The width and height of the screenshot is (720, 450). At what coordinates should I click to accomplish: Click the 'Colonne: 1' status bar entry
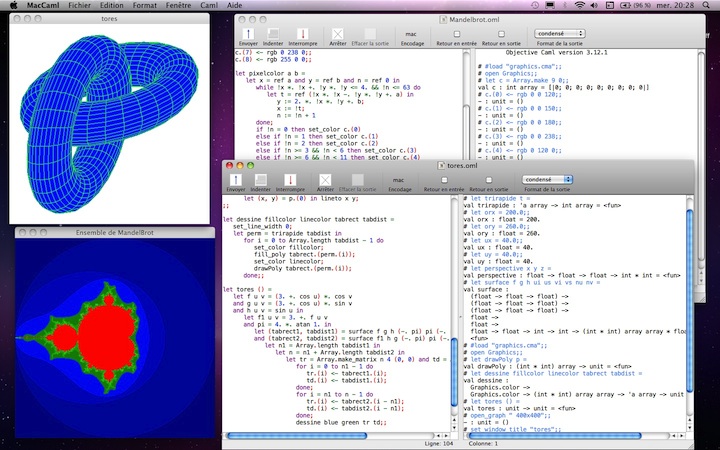(483, 444)
